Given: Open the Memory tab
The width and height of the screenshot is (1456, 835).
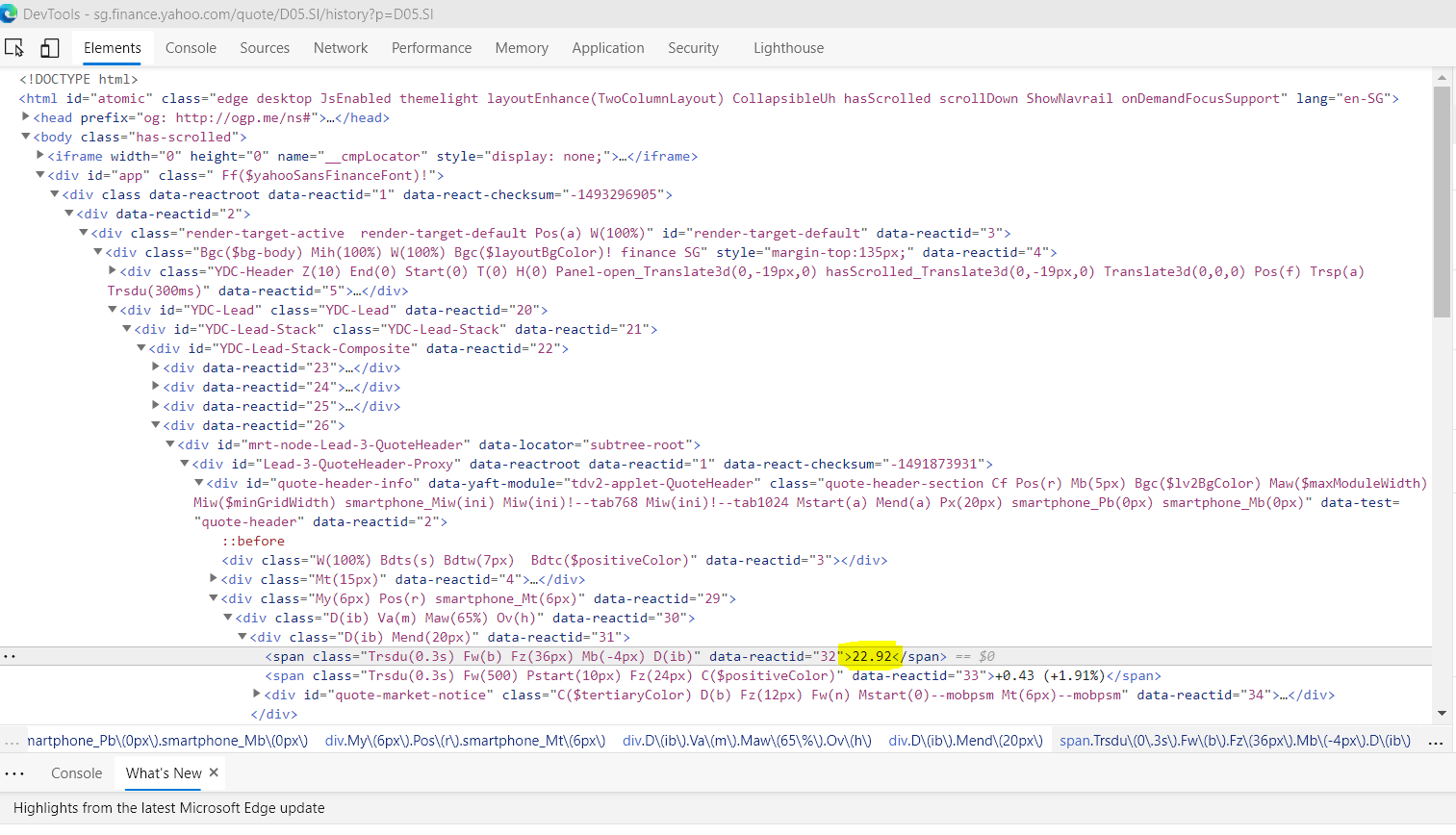Looking at the screenshot, I should pos(522,48).
